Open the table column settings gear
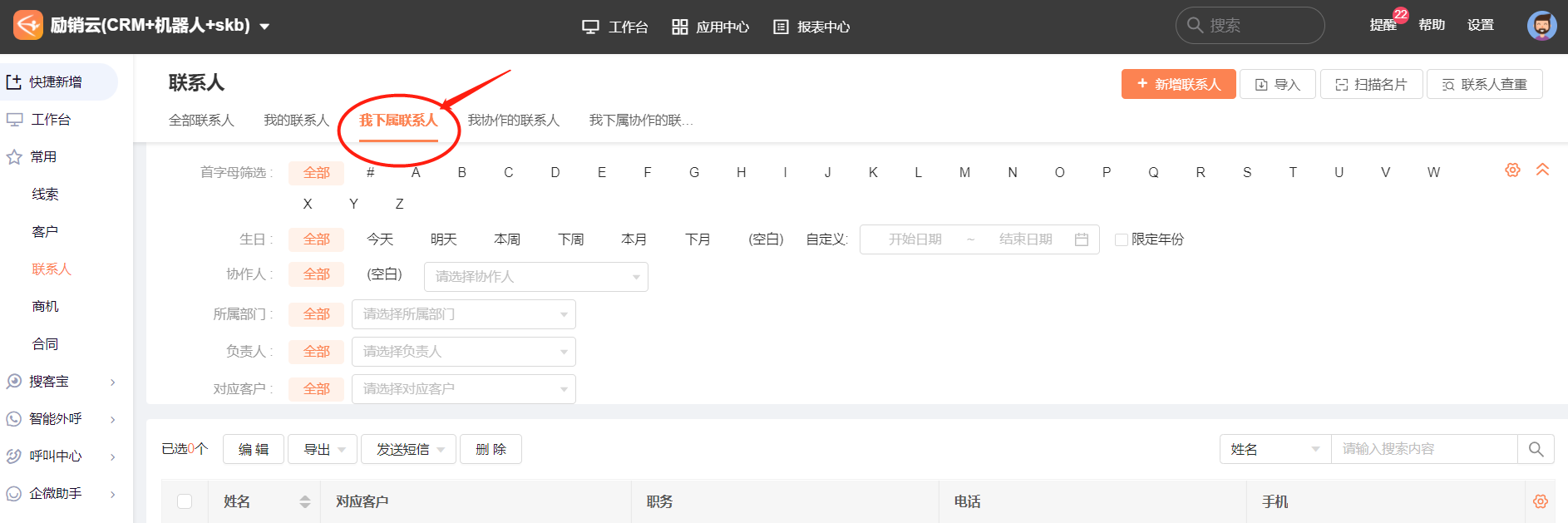This screenshot has height=523, width=1568. coord(1541,501)
